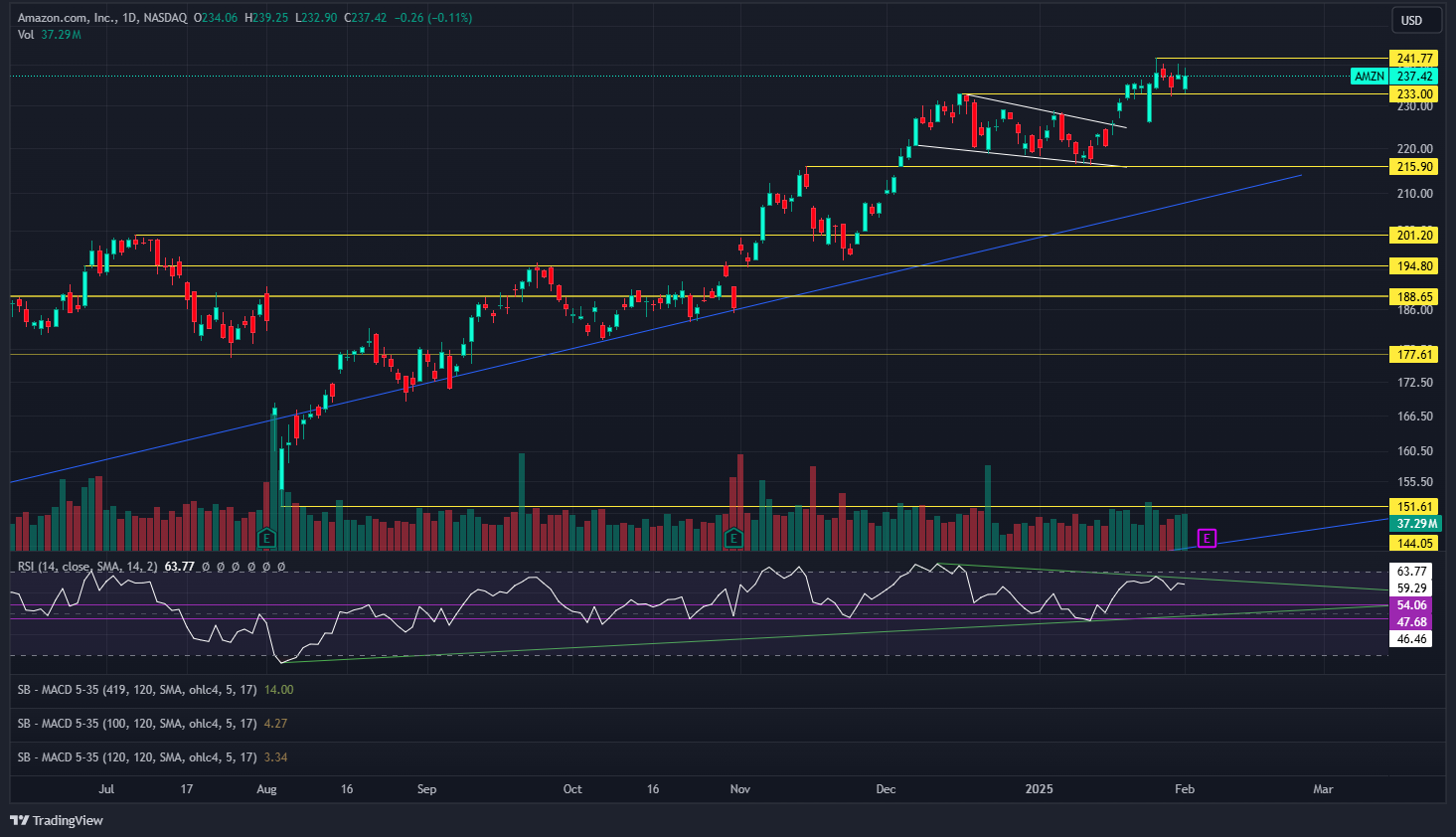Click the 144.05 price line label
Screen dimensions: 1456x837
pos(1414,544)
